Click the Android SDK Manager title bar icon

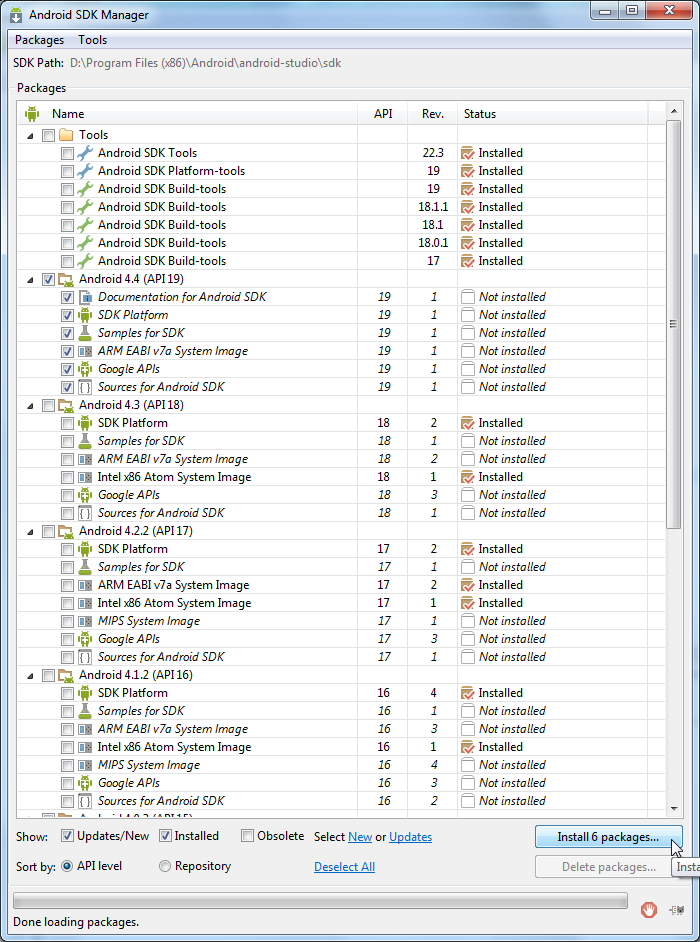pyautogui.click(x=16, y=14)
